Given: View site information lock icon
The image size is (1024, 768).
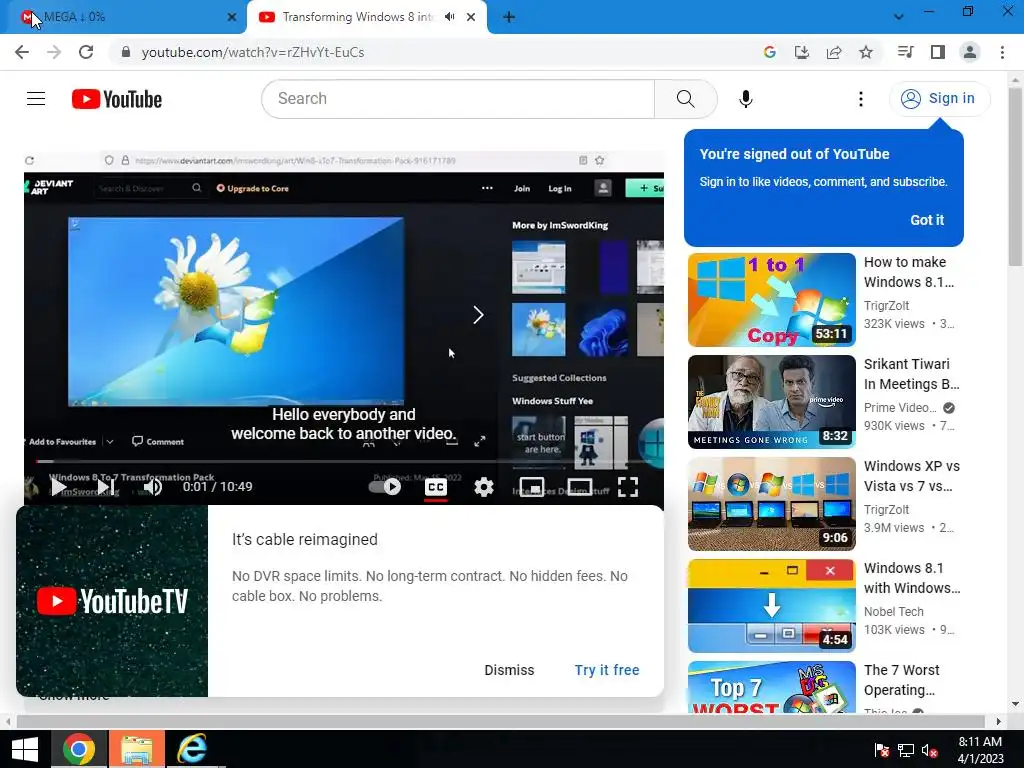Looking at the screenshot, I should click(x=126, y=52).
